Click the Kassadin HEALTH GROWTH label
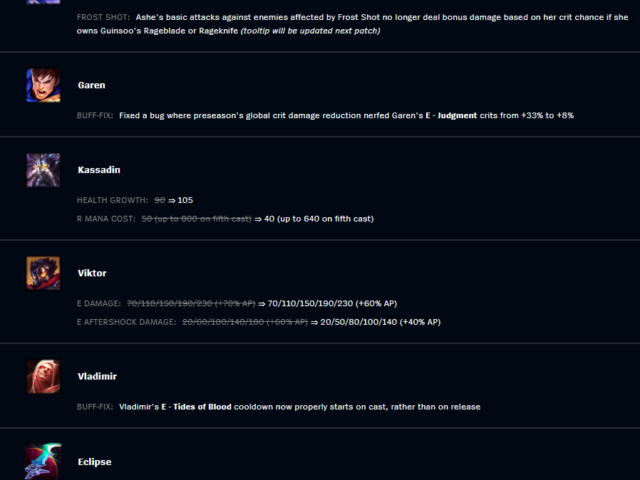This screenshot has width=640, height=480. coord(113,200)
